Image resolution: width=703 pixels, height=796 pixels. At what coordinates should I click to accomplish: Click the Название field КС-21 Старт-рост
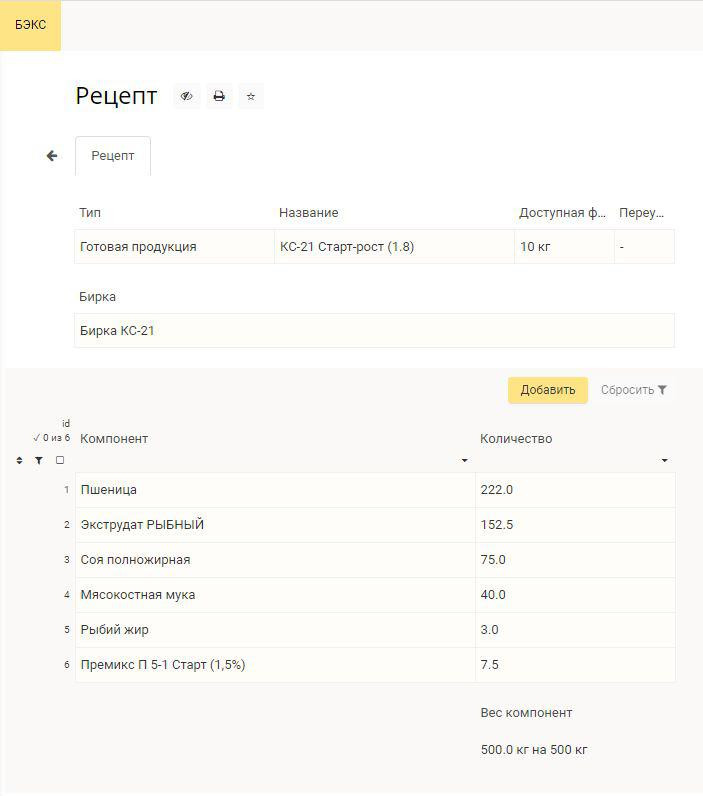394,247
